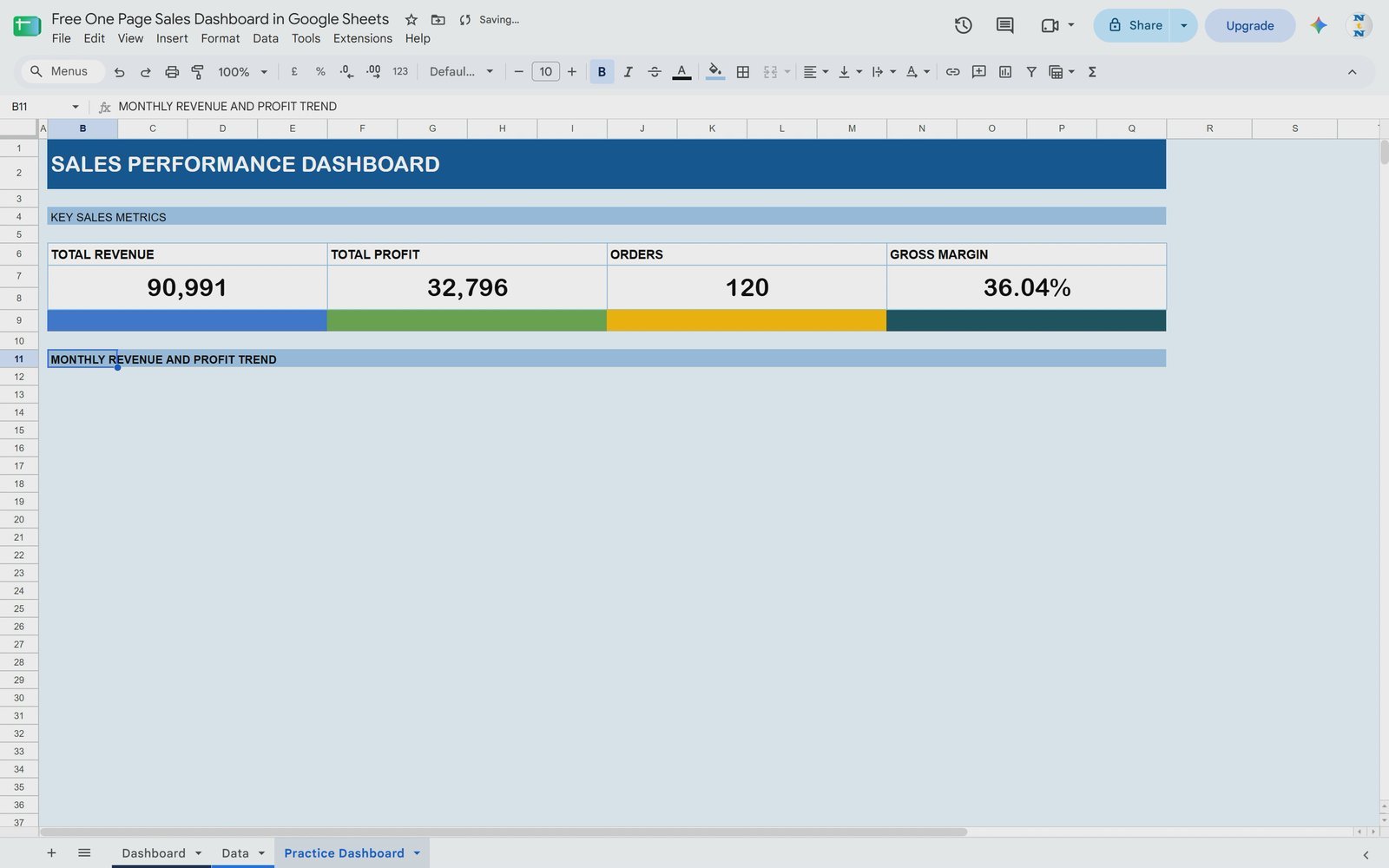The width and height of the screenshot is (1389, 868).
Task: Open the File menu
Action: (61, 38)
